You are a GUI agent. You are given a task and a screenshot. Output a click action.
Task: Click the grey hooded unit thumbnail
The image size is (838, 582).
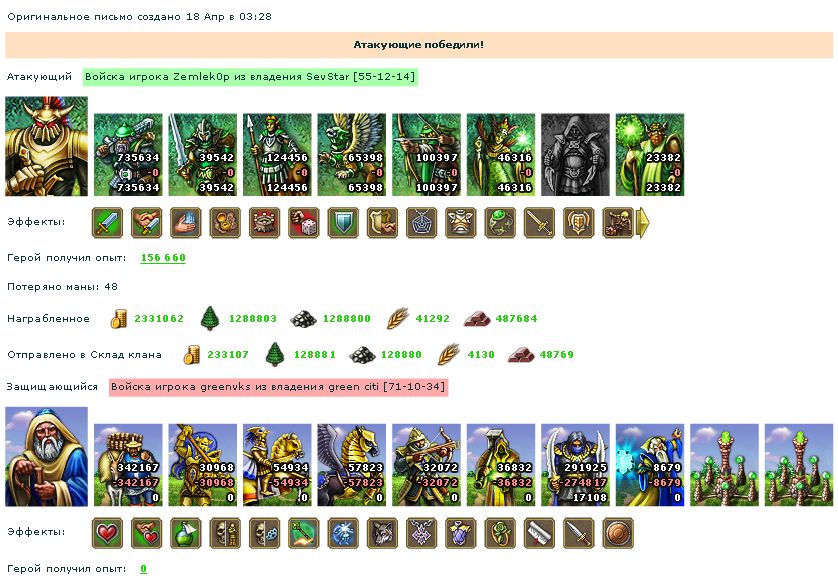pyautogui.click(x=575, y=154)
